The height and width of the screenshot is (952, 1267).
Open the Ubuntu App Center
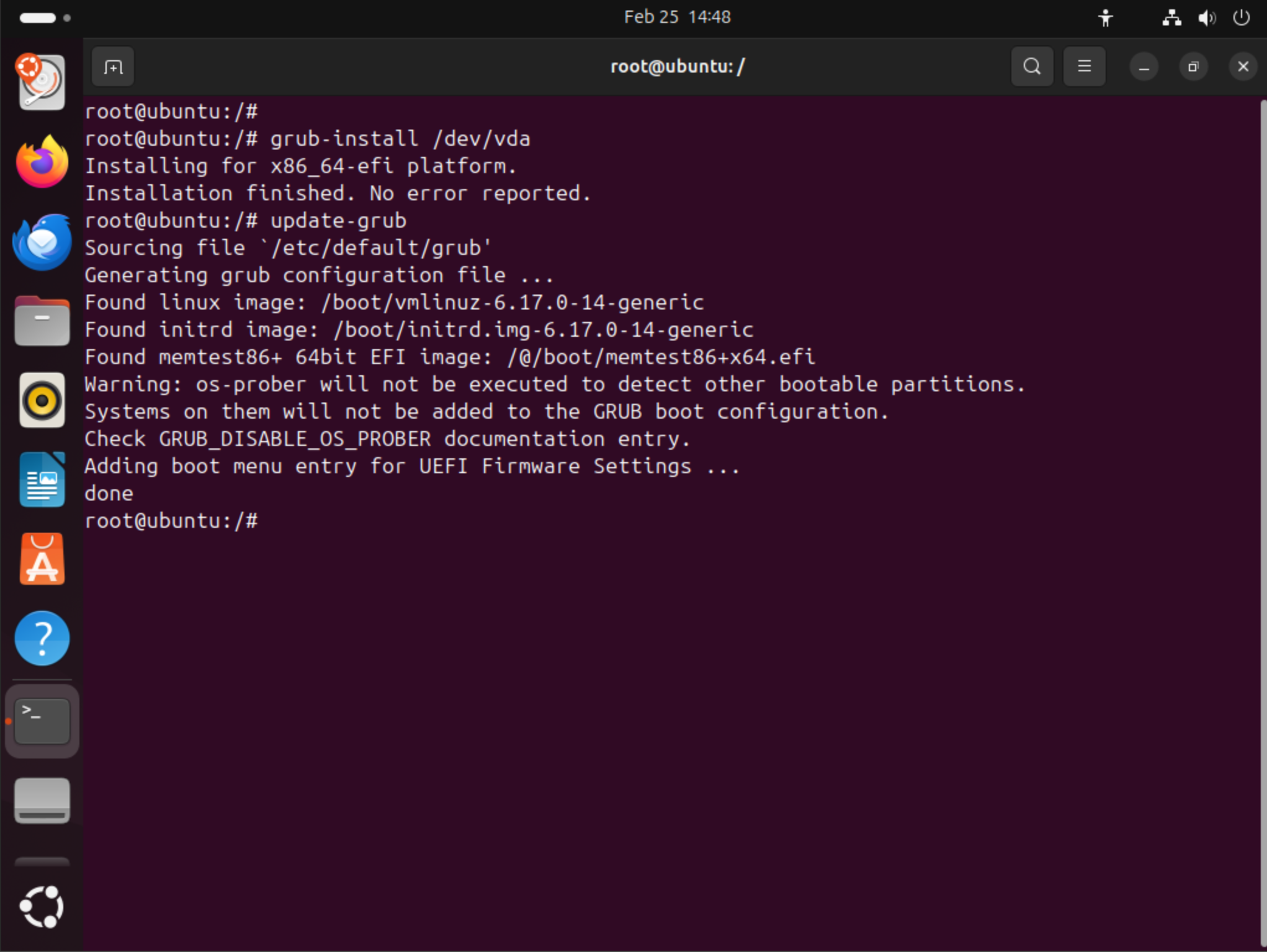pyautogui.click(x=42, y=559)
